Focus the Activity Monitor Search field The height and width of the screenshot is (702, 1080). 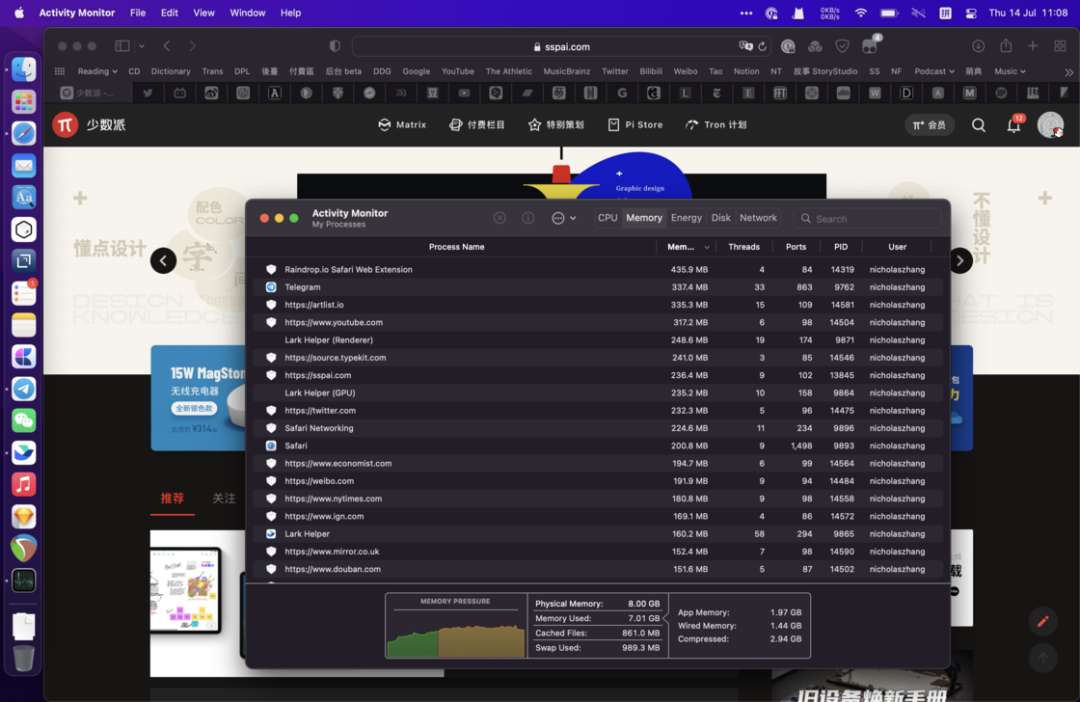867,218
